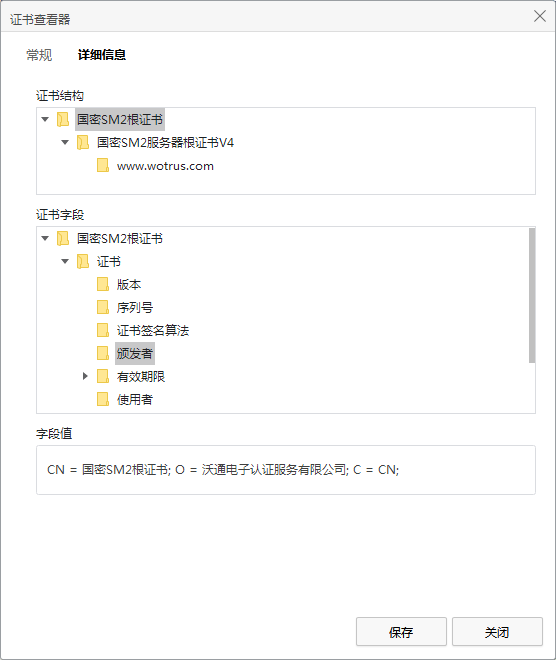Click the folder icon next to 有效期限
This screenshot has width=556, height=660.
(103, 376)
